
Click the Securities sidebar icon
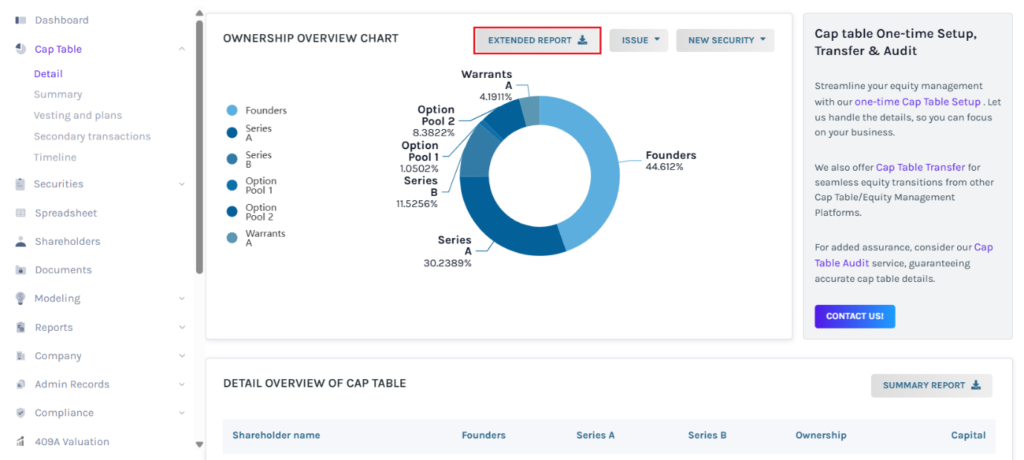tap(21, 184)
